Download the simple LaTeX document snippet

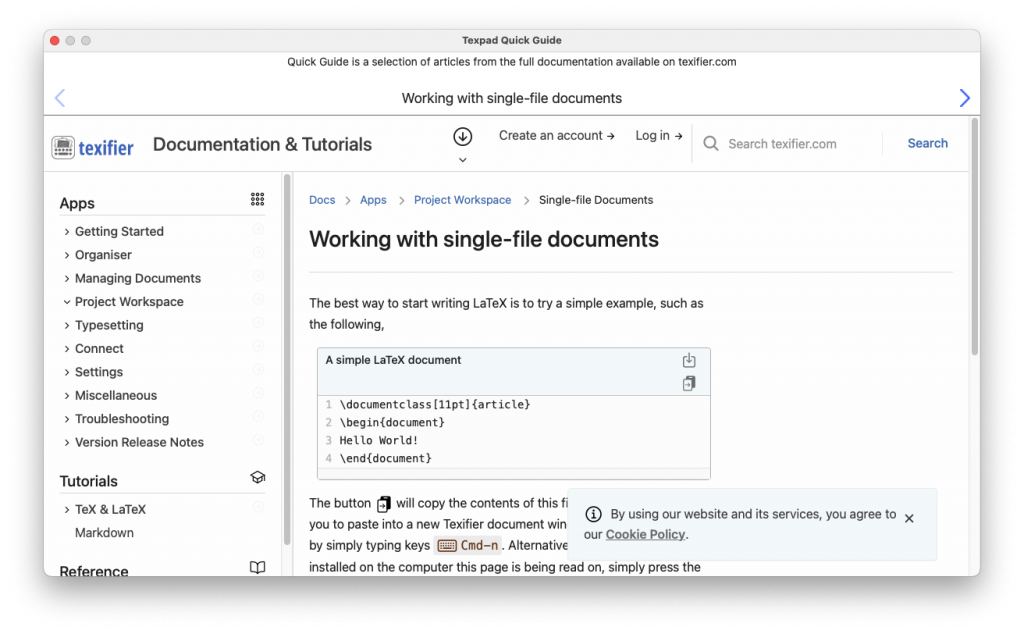pyautogui.click(x=689, y=360)
